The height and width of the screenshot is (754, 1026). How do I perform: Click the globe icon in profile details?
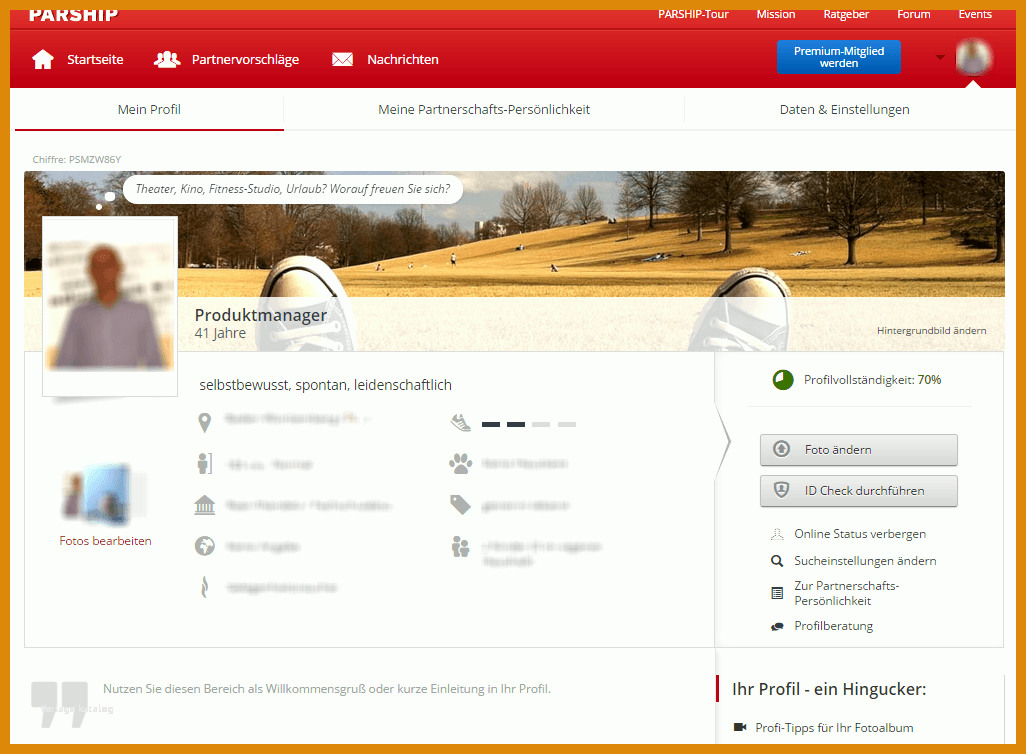(205, 546)
